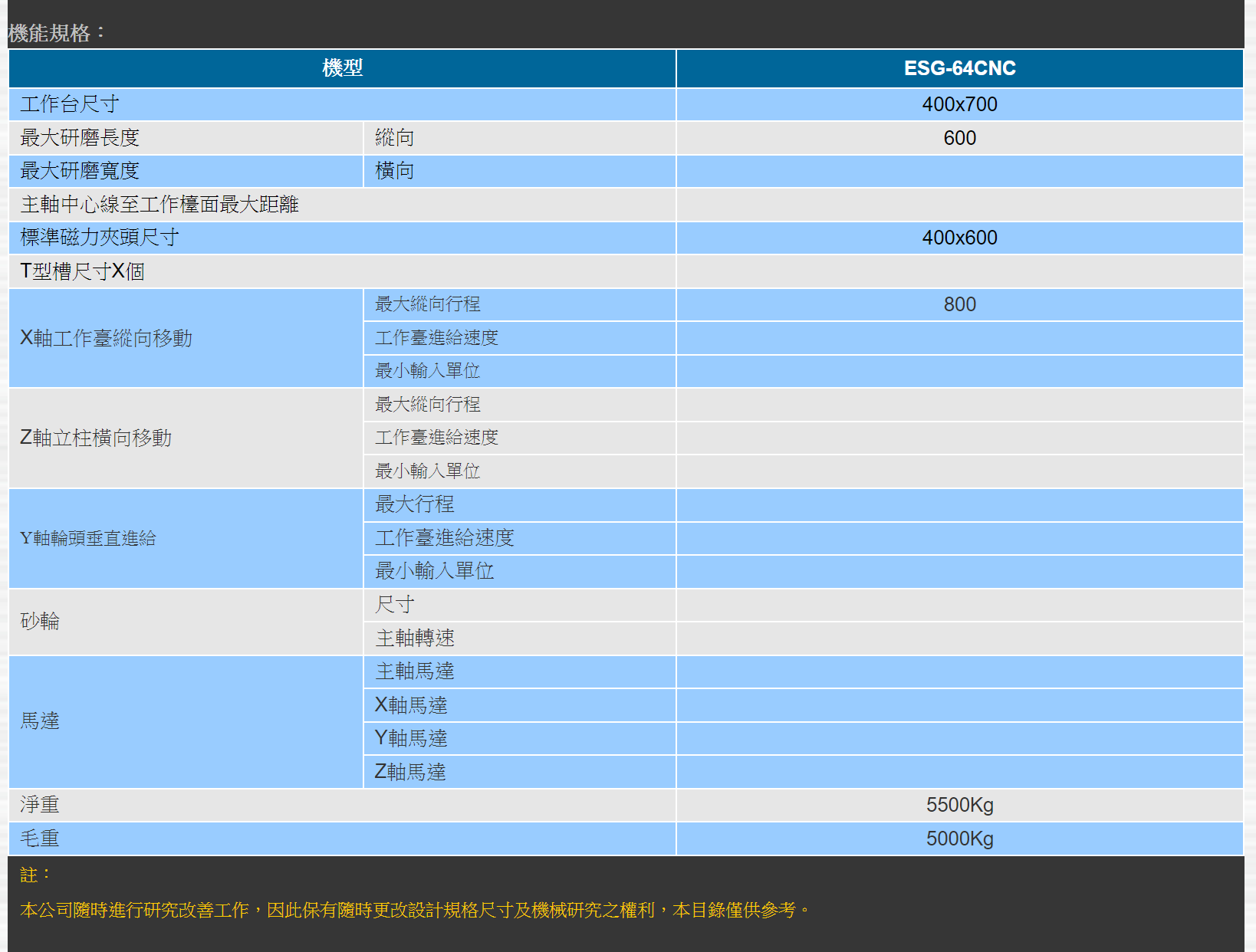1256x952 pixels.
Task: Click the Y軸輪頭垂直進給 group label
Action: click(x=88, y=538)
